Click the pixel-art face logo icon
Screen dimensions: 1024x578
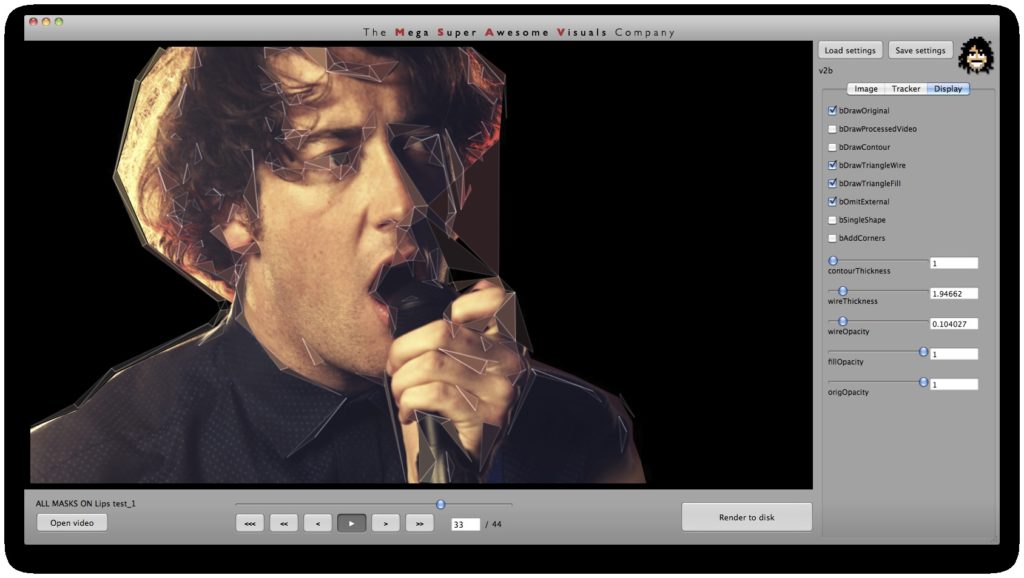point(976,55)
